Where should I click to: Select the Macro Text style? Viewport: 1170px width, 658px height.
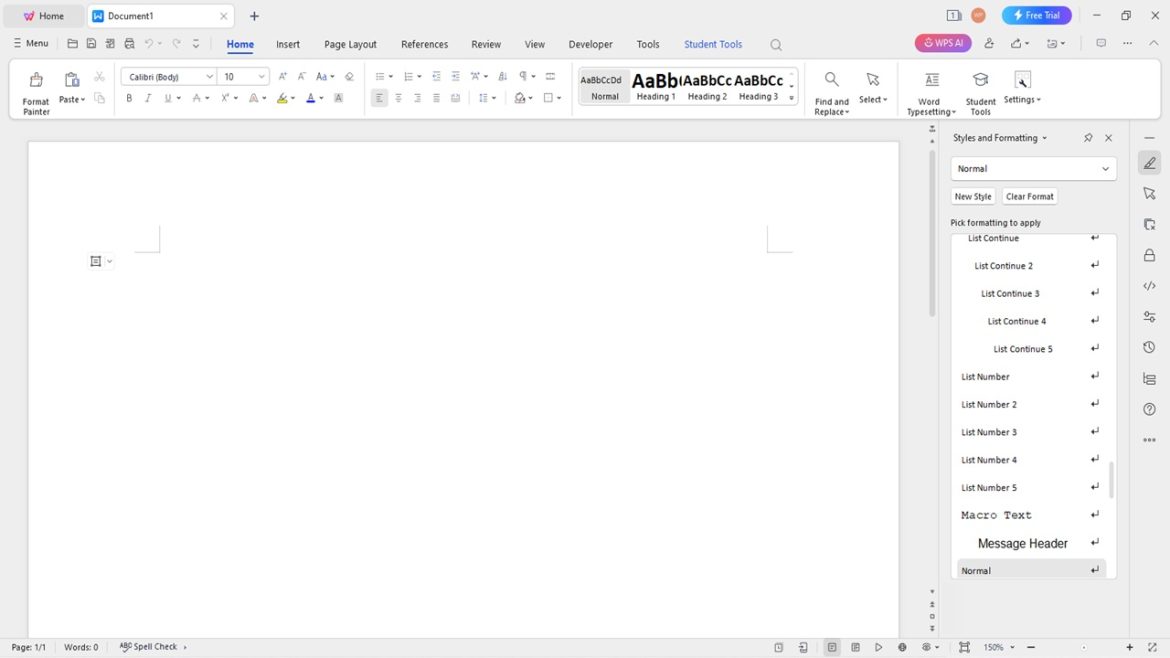click(x=996, y=514)
